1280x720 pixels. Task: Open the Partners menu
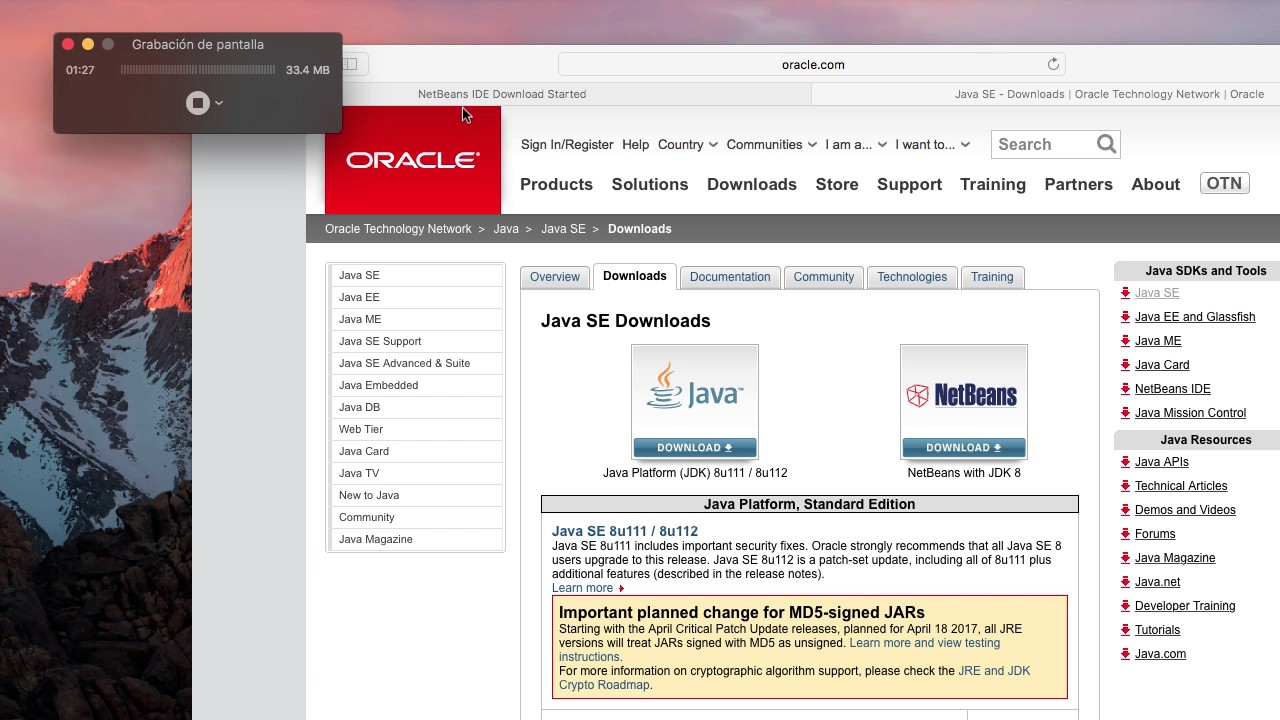1078,184
